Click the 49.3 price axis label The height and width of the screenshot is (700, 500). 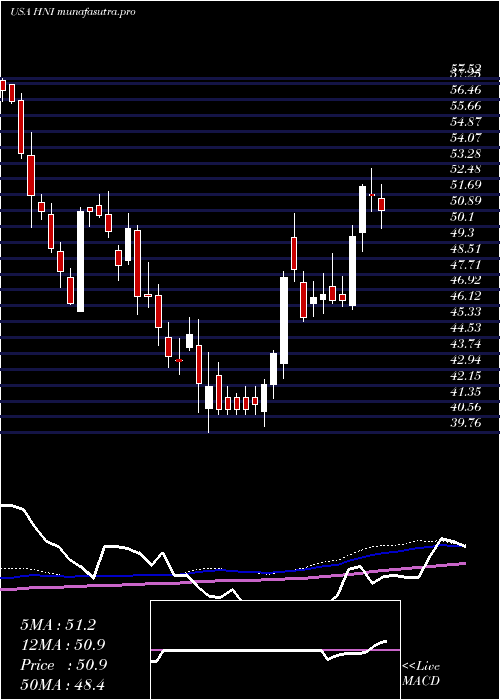pyautogui.click(x=462, y=233)
